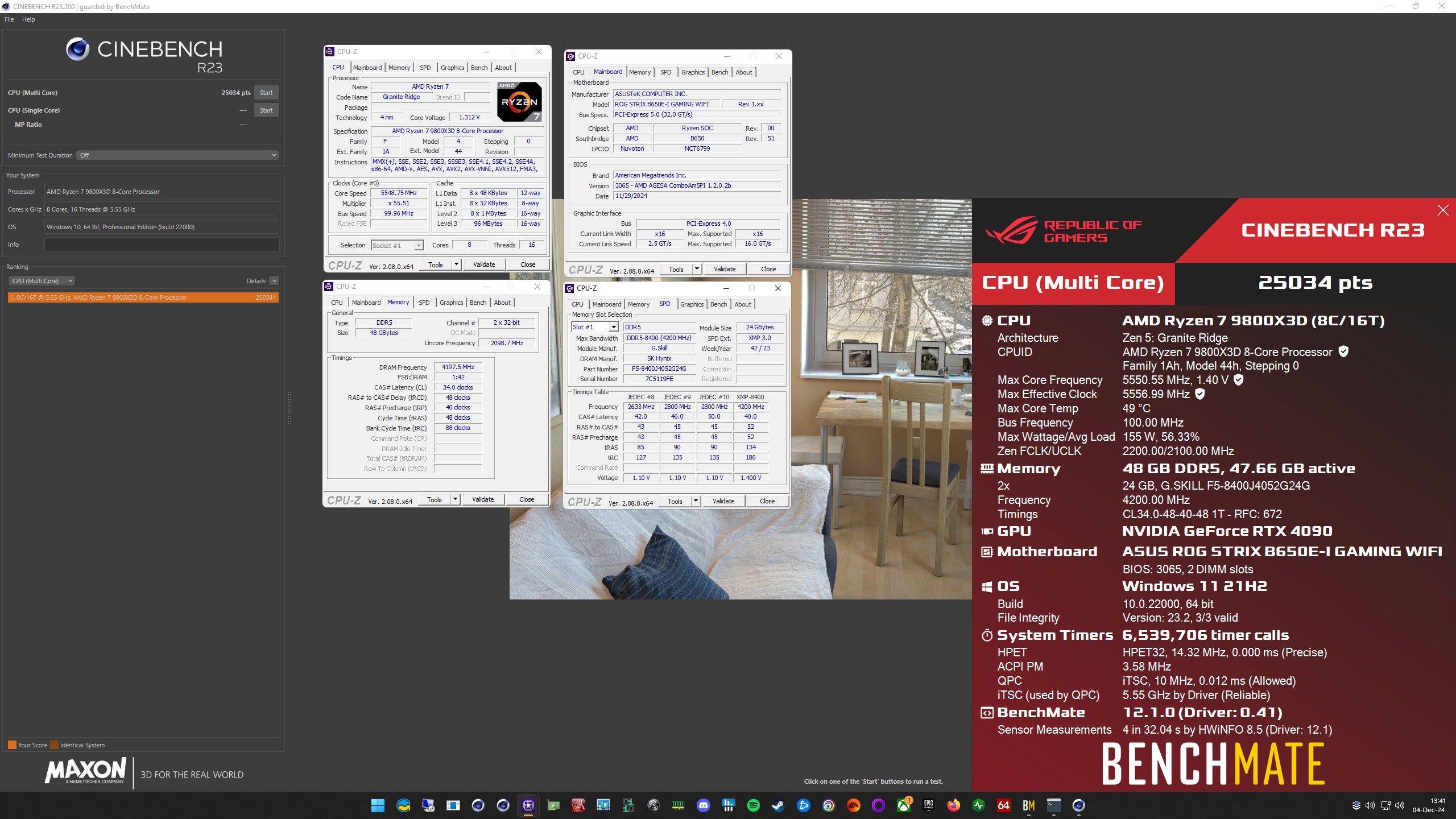Click the blue layers tray icon
Viewport: 1456px width, 819px height.
(1356, 805)
